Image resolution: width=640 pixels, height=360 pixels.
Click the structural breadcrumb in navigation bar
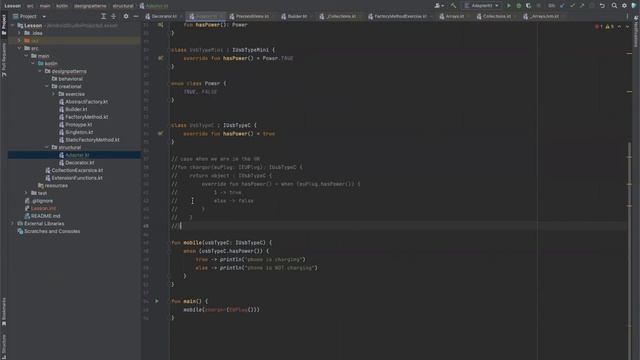point(123,6)
